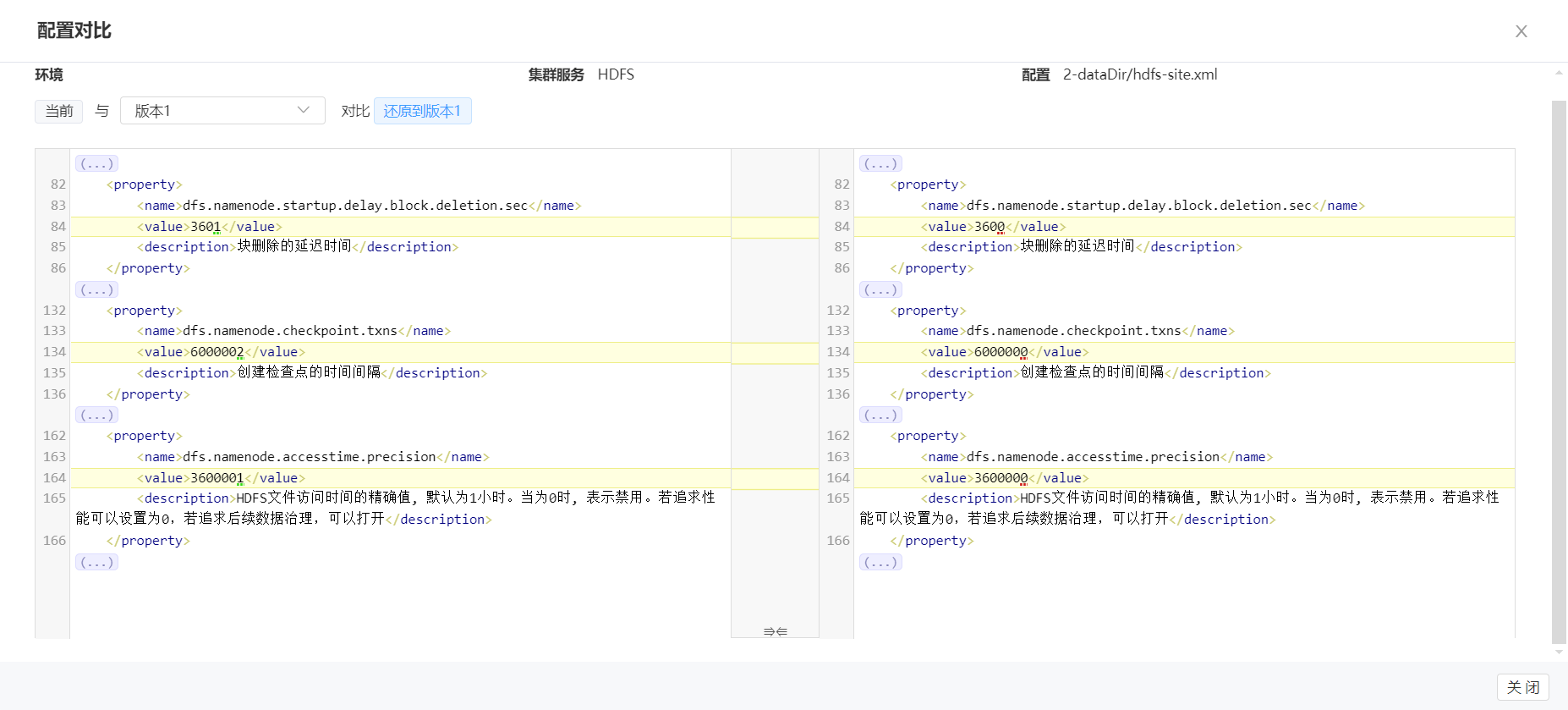Select the 当前 tag
This screenshot has height=710, width=1568.
click(59, 111)
